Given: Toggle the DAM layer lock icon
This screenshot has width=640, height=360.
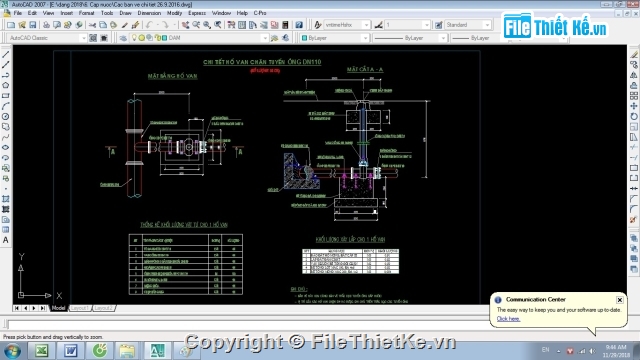Looking at the screenshot, I should tap(158, 38).
